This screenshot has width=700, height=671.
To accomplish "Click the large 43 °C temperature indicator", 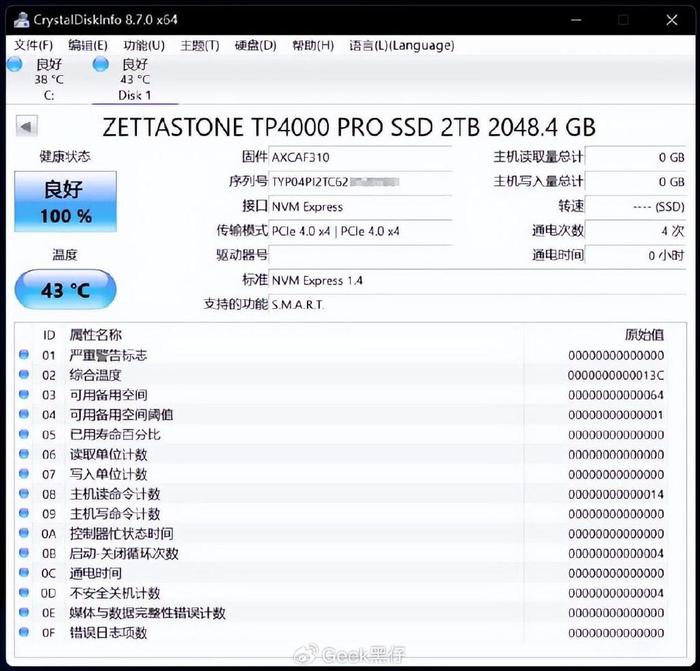I will coord(66,290).
